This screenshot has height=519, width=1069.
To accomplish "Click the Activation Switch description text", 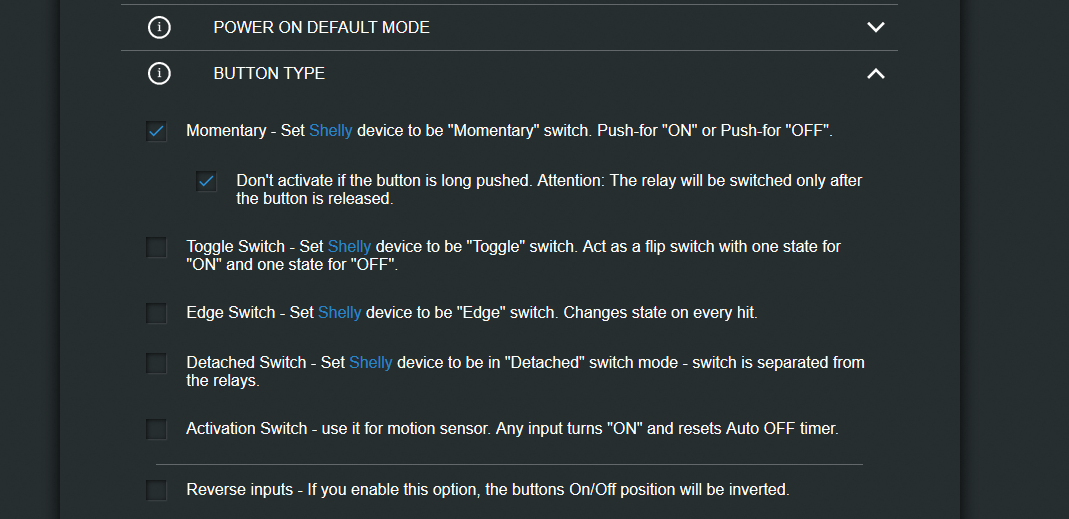I will tap(512, 428).
